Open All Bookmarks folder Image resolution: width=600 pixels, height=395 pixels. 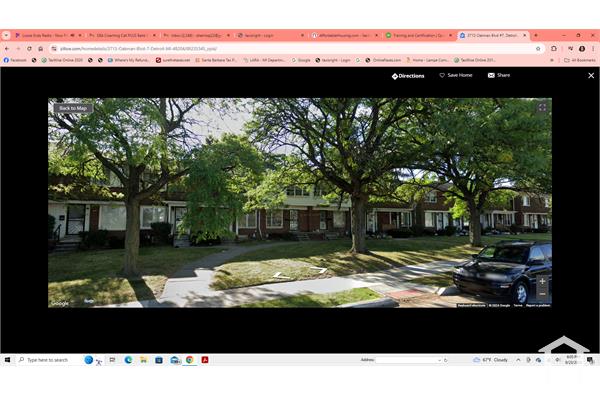tap(580, 60)
